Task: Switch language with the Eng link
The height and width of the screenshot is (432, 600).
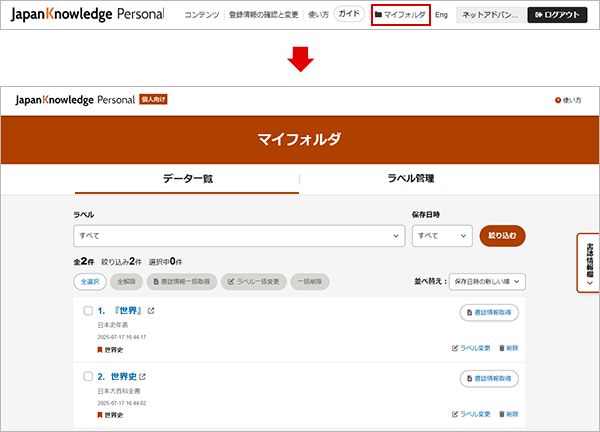Action: point(441,15)
